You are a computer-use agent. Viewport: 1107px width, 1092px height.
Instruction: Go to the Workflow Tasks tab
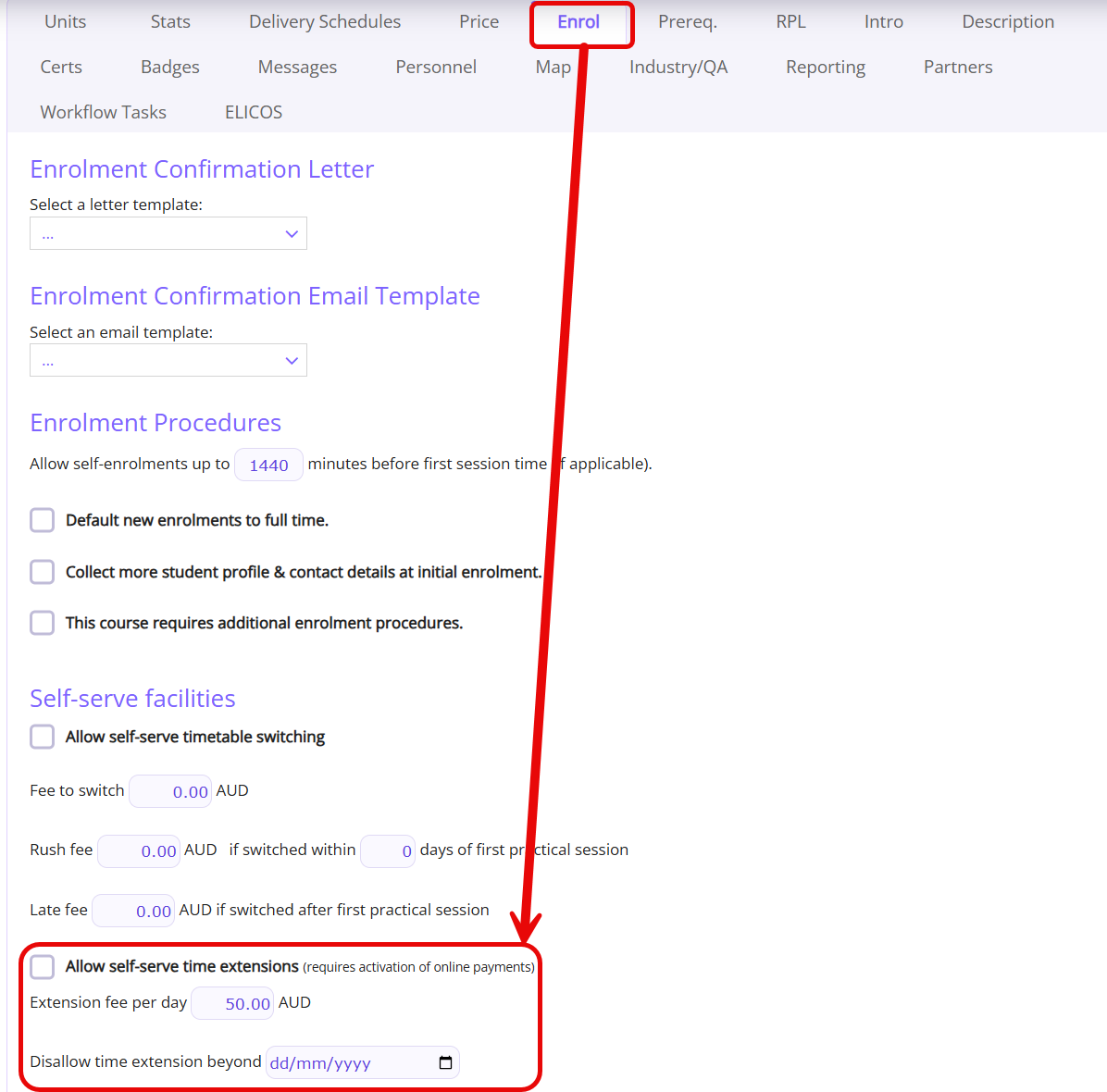tap(103, 112)
